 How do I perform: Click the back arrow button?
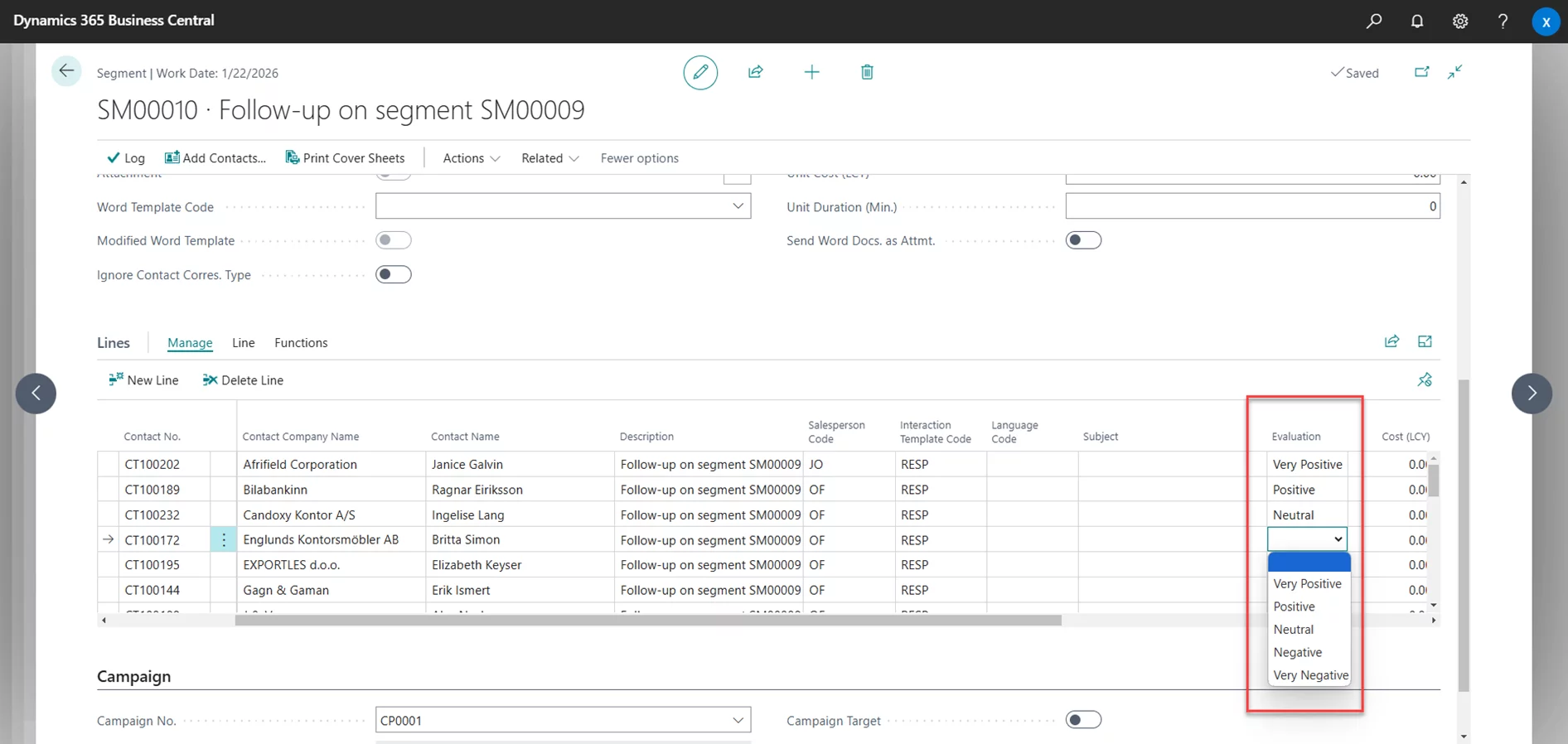pos(66,71)
